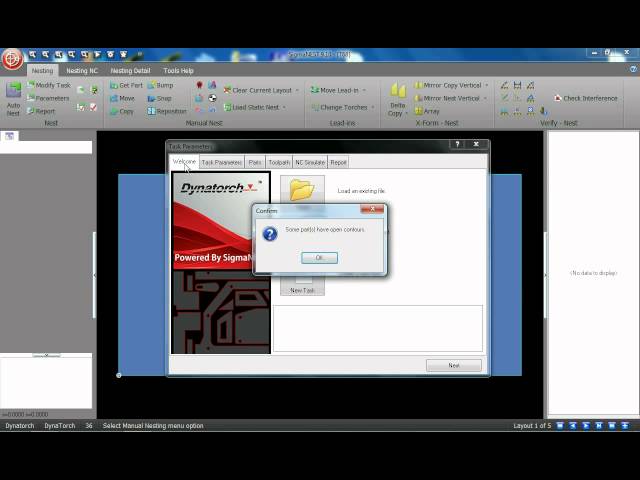Click the star icon in quick access toolbar
The height and width of the screenshot is (480, 640).
[x=123, y=54]
